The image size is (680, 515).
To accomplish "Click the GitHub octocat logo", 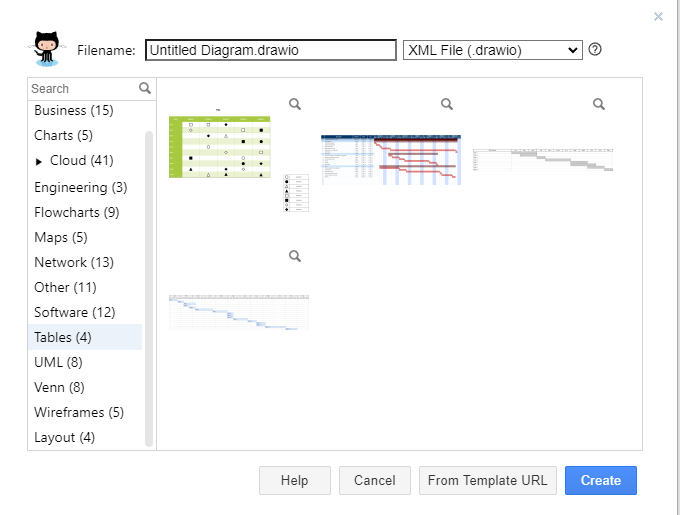I will [x=47, y=49].
